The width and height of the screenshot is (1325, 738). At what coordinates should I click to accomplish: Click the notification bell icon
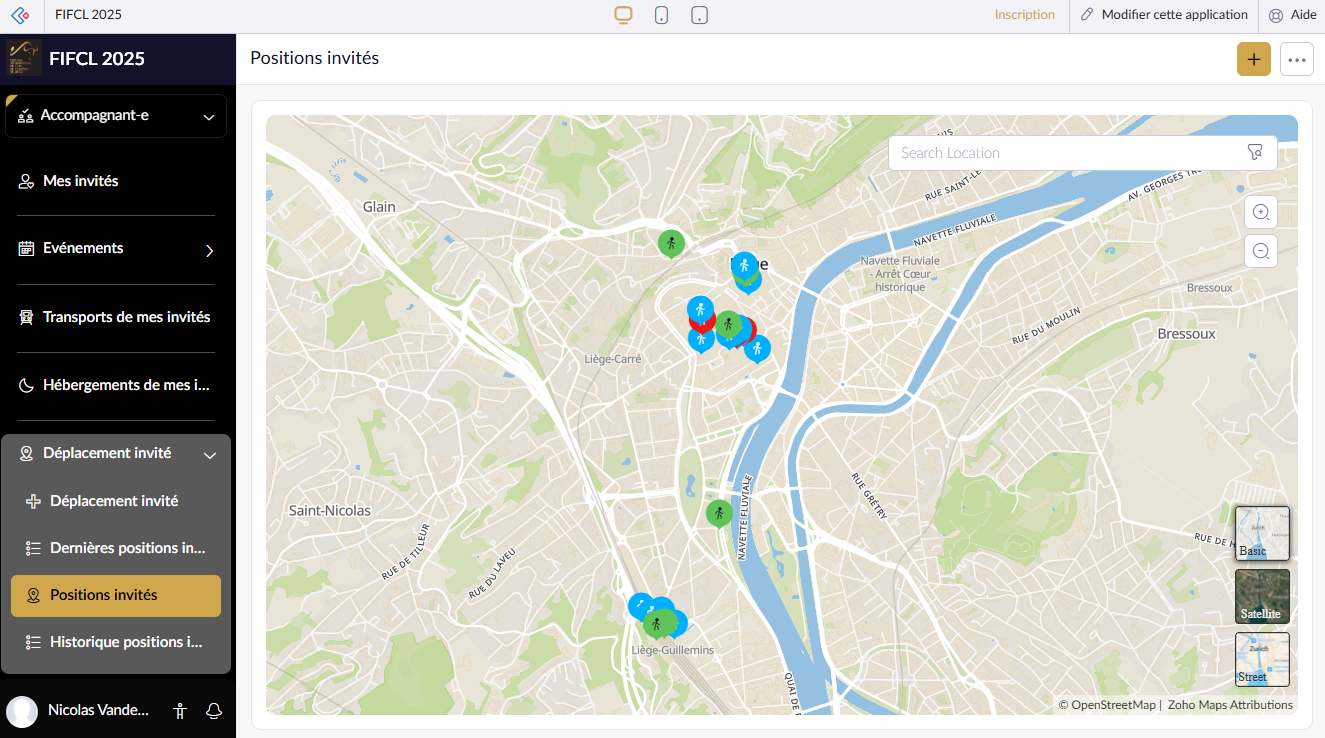(213, 711)
